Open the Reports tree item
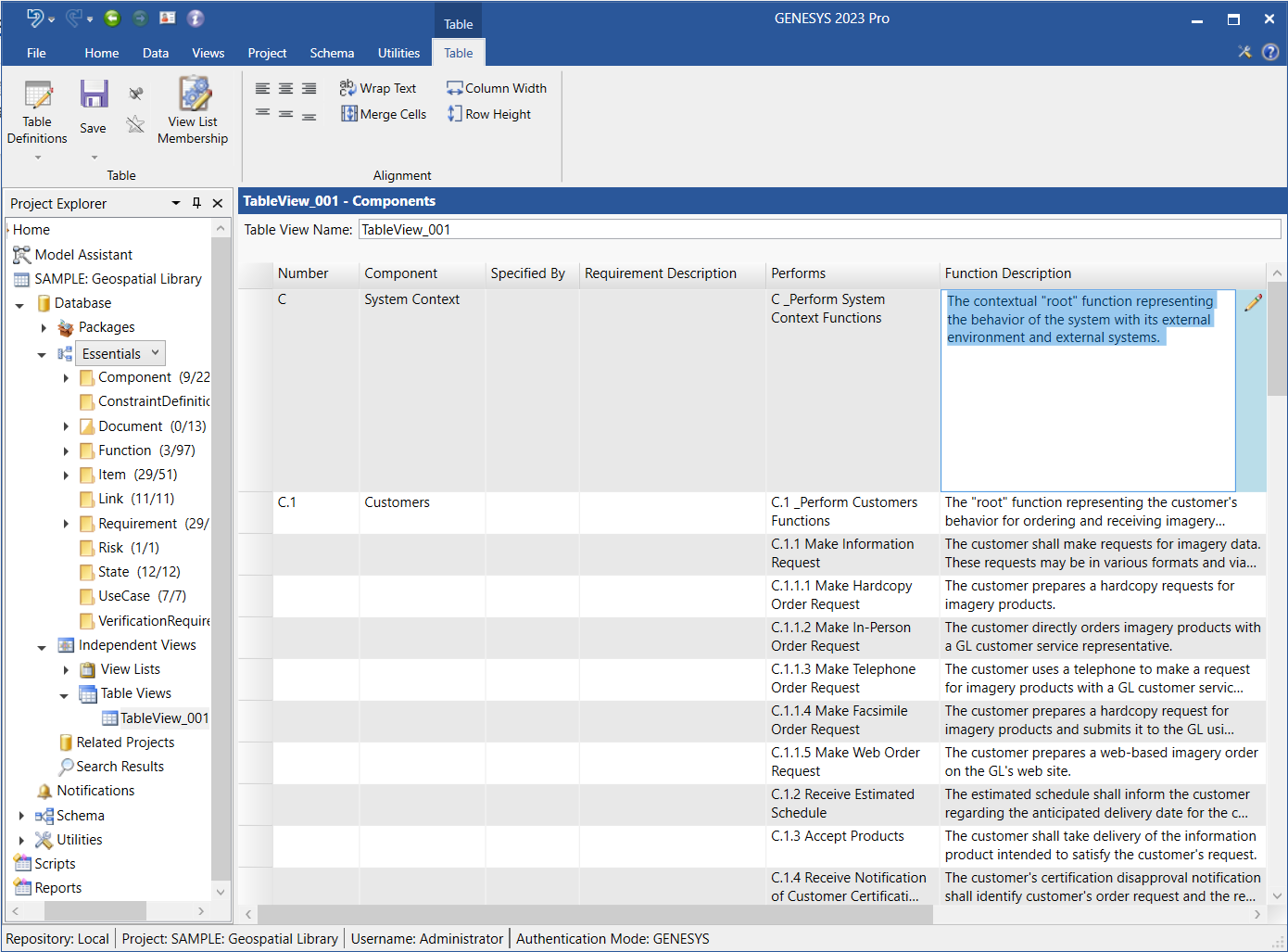The height and width of the screenshot is (952, 1288). 57,888
